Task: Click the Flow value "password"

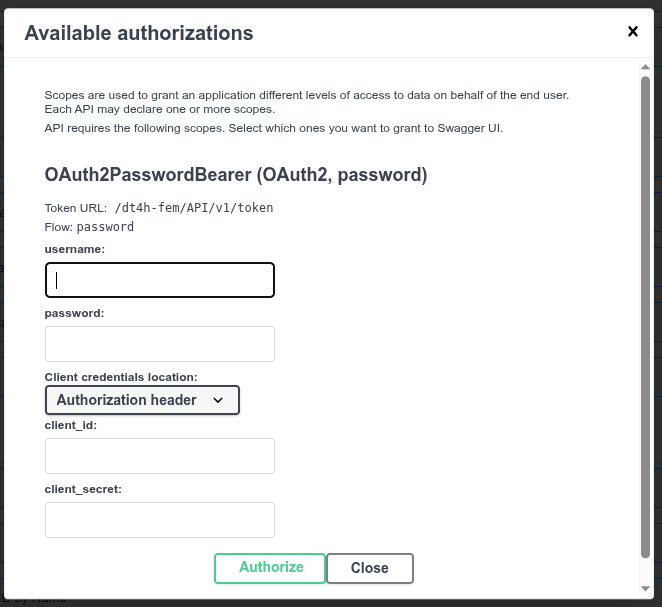Action: point(105,227)
